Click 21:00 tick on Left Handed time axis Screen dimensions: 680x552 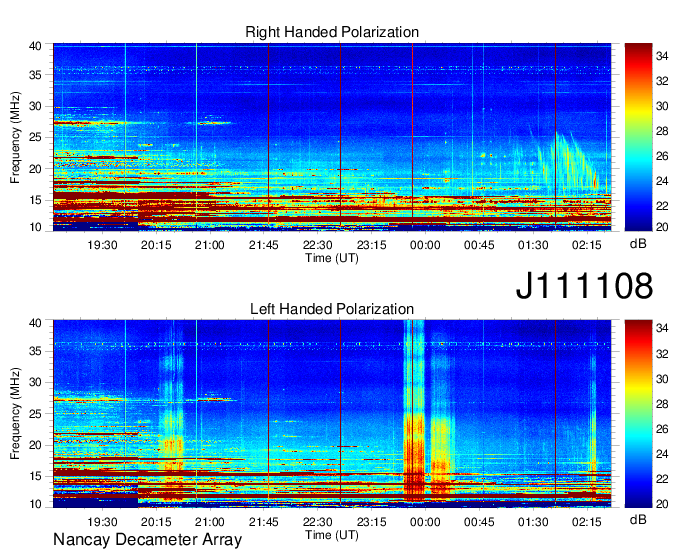210,522
